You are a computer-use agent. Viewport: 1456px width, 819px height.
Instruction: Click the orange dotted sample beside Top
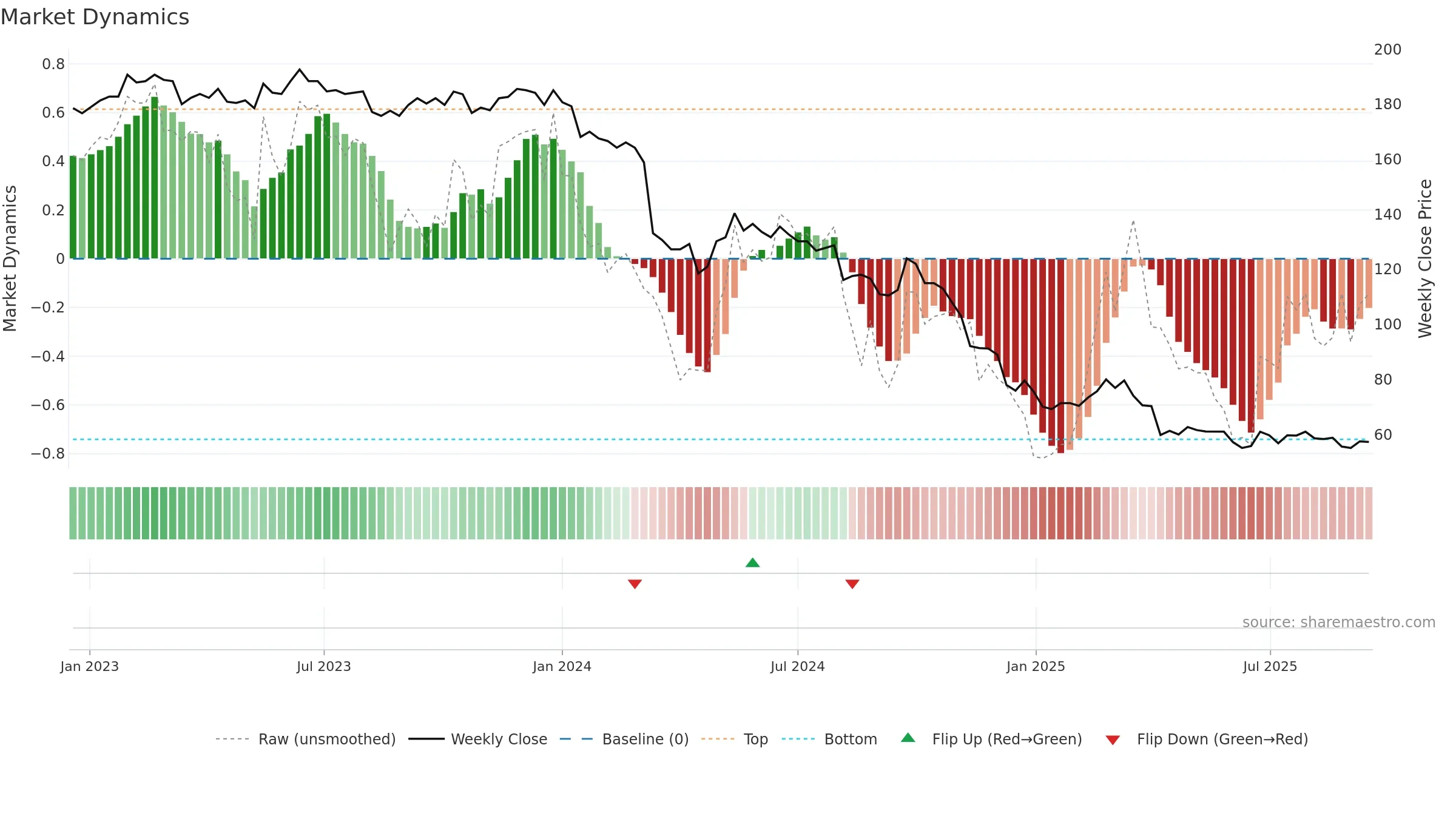pos(718,739)
